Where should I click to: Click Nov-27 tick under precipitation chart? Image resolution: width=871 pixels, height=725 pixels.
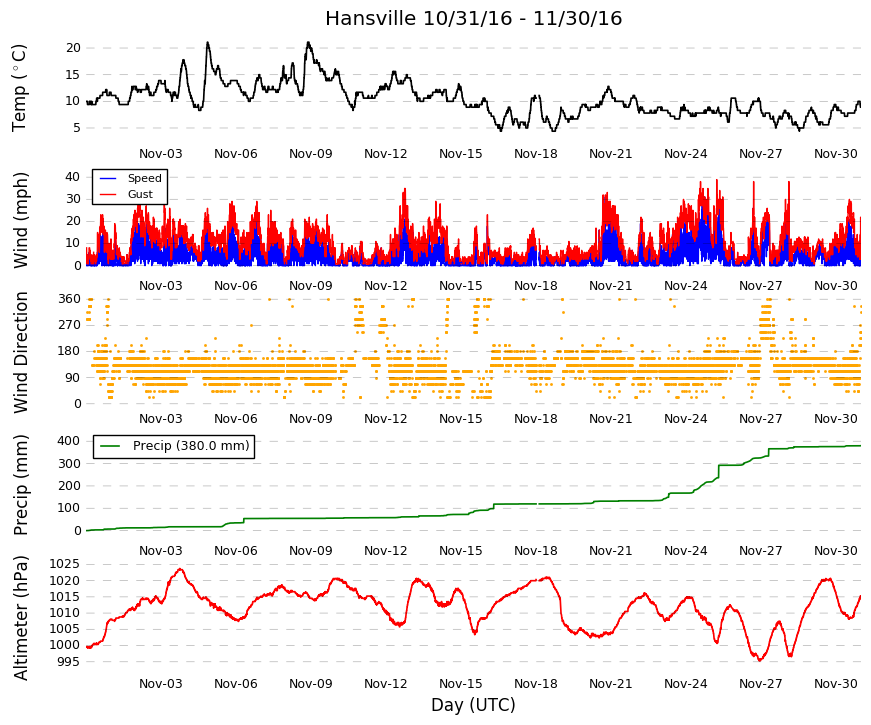click(x=760, y=551)
